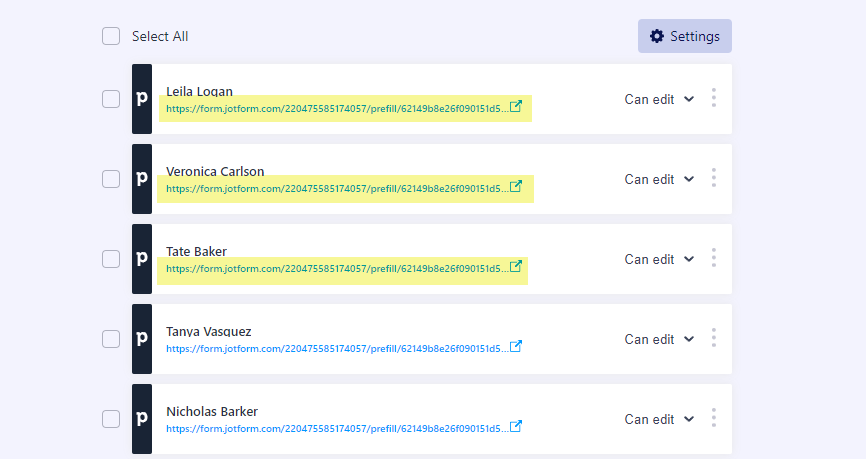Open more options for Nicholas Barker

[x=714, y=418]
